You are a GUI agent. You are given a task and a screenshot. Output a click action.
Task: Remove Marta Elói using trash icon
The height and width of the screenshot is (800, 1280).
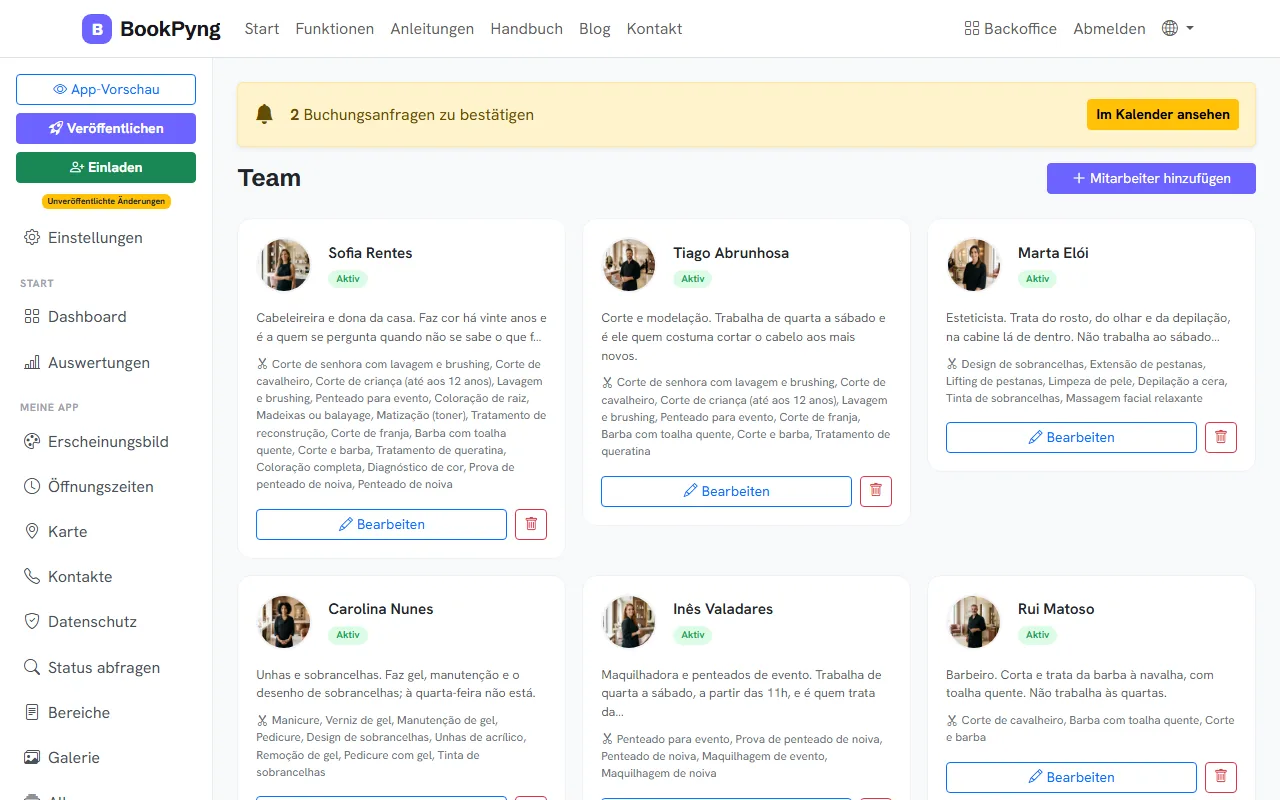click(x=1221, y=437)
